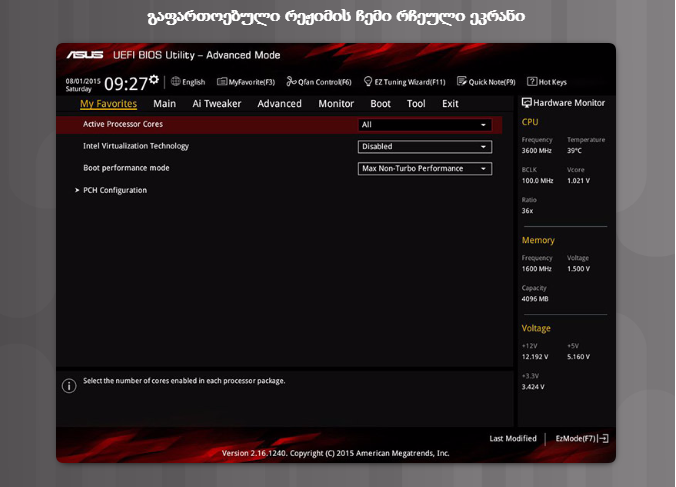Image resolution: width=676 pixels, height=487 pixels.
Task: Open the Exit menu tab
Action: pyautogui.click(x=450, y=103)
